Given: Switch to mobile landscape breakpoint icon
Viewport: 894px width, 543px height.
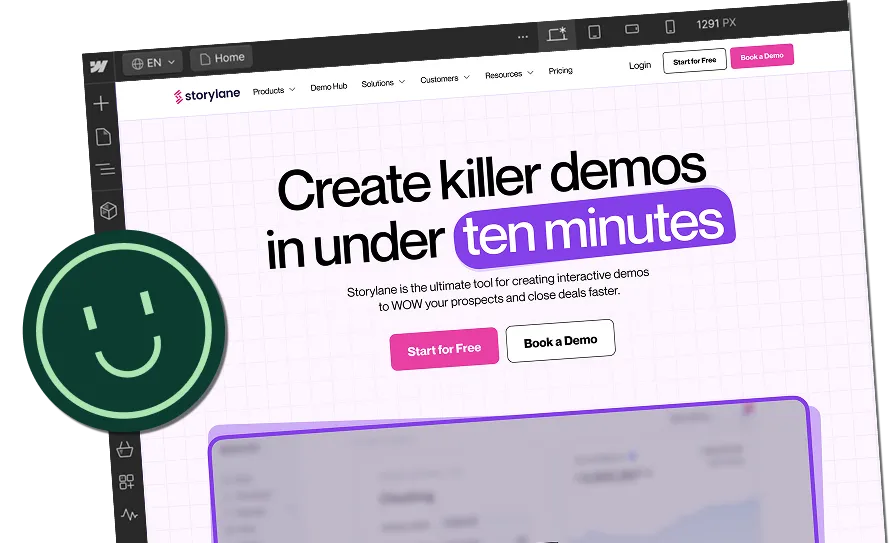Looking at the screenshot, I should [x=632, y=29].
